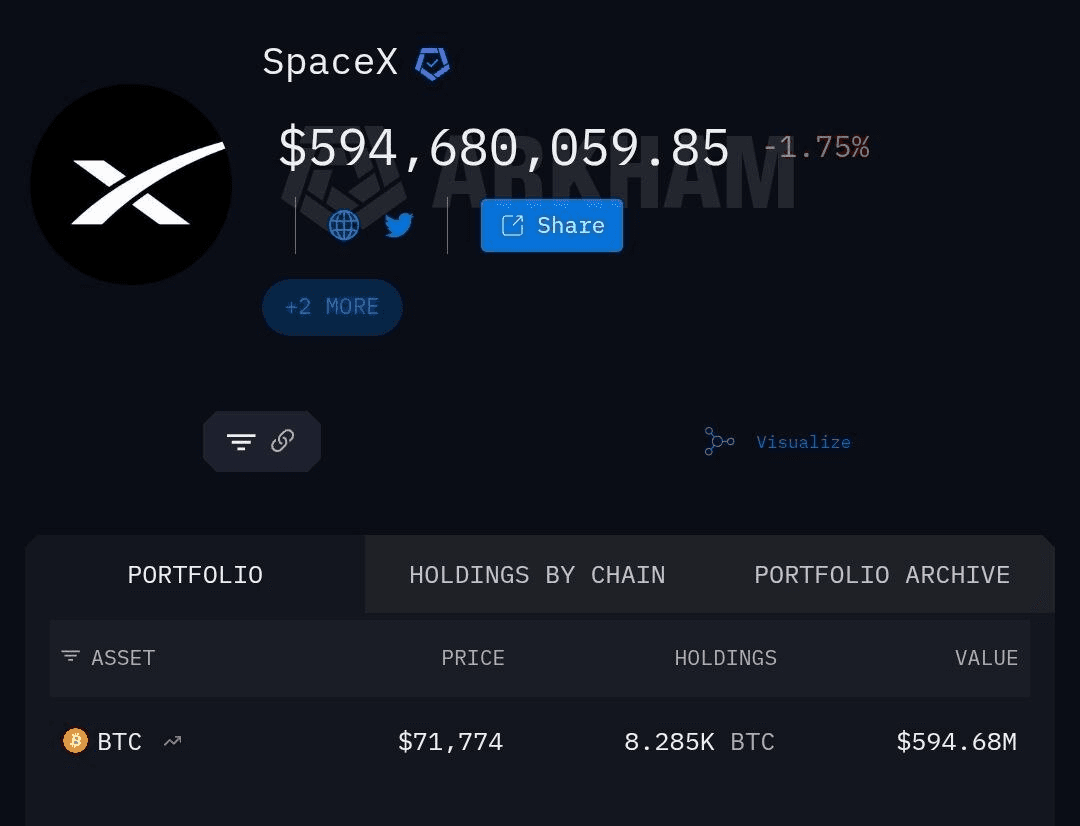Click the verified badge beside SpaceX
1080x826 pixels.
coord(432,64)
